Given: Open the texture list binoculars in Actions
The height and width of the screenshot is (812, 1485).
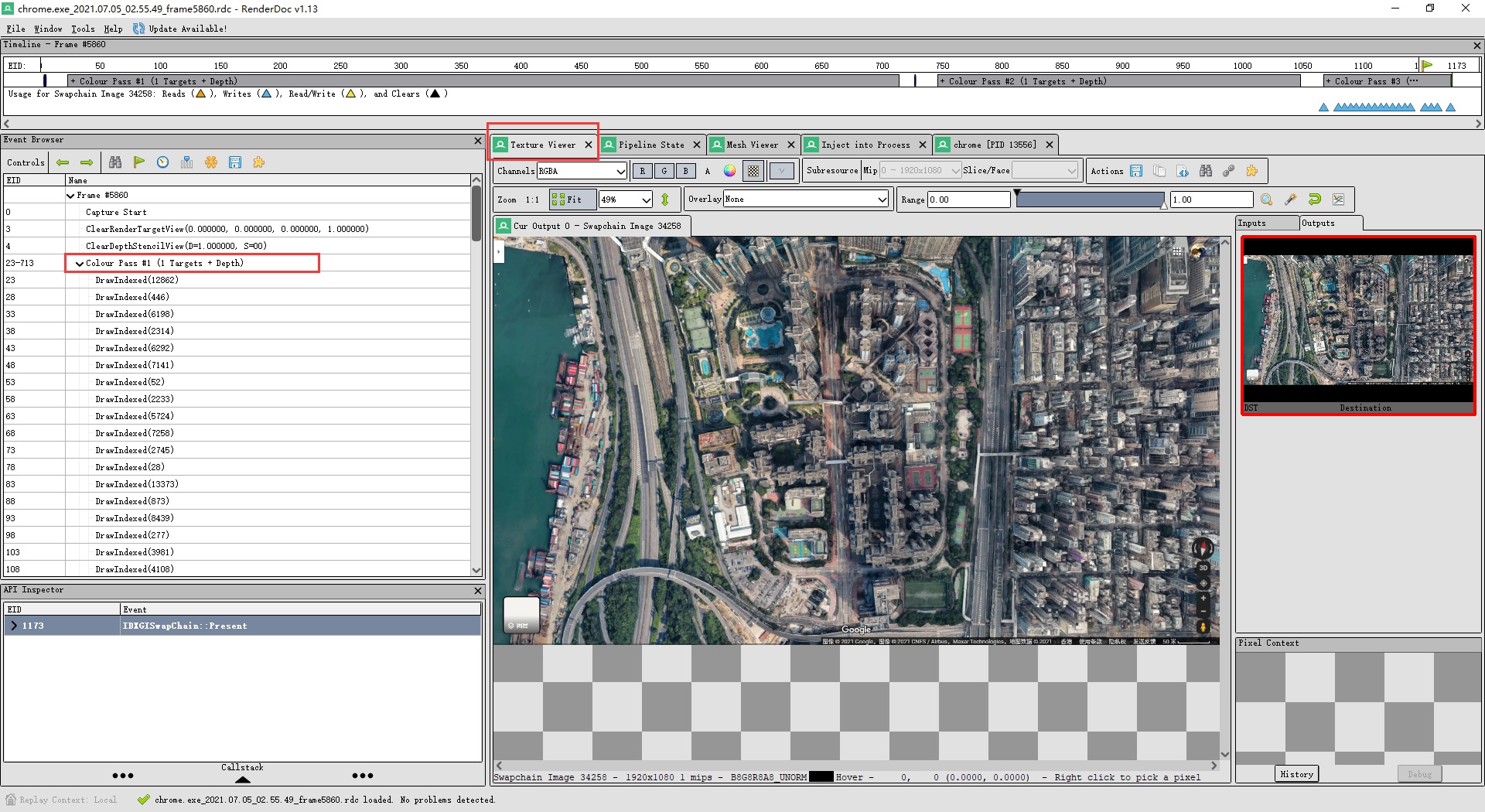Looking at the screenshot, I should click(1206, 171).
